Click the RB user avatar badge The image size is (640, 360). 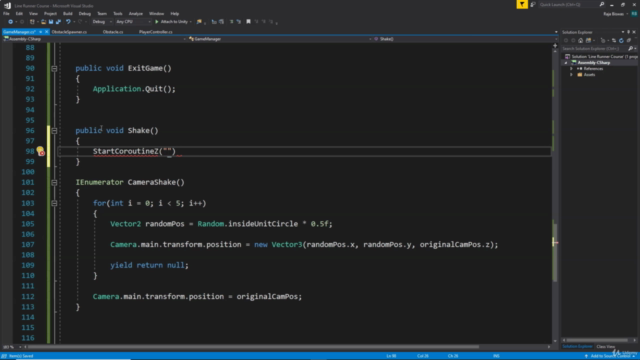click(x=634, y=13)
